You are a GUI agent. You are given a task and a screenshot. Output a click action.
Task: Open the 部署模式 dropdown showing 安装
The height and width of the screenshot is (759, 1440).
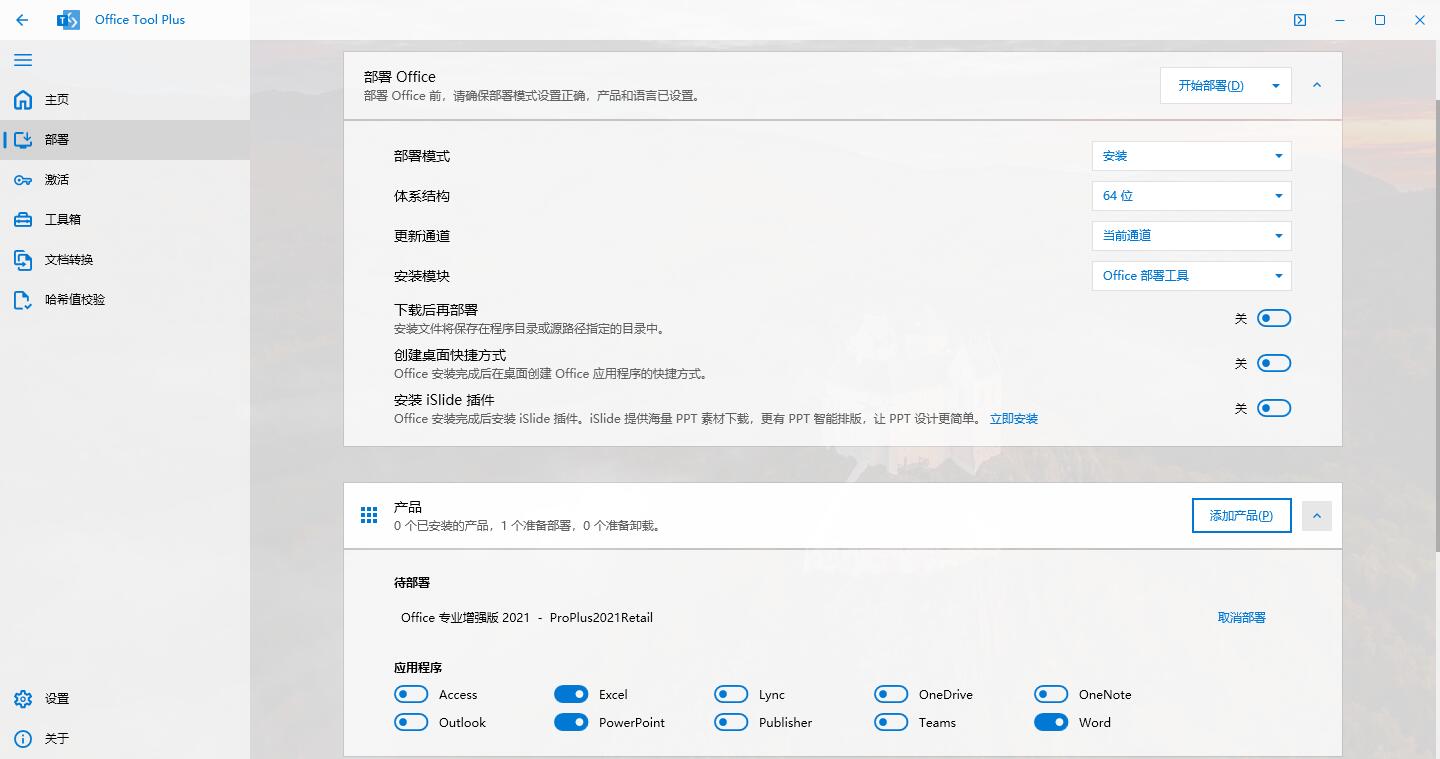pyautogui.click(x=1191, y=156)
